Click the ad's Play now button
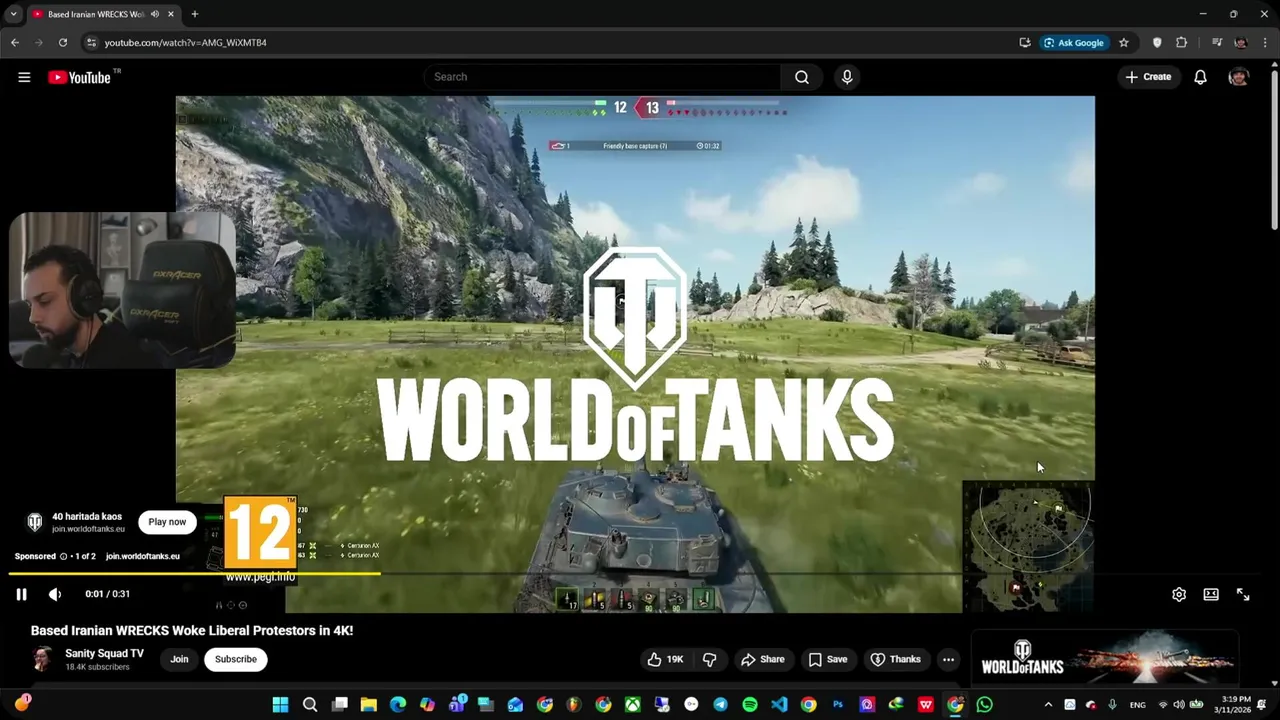The image size is (1280, 720). [x=167, y=522]
